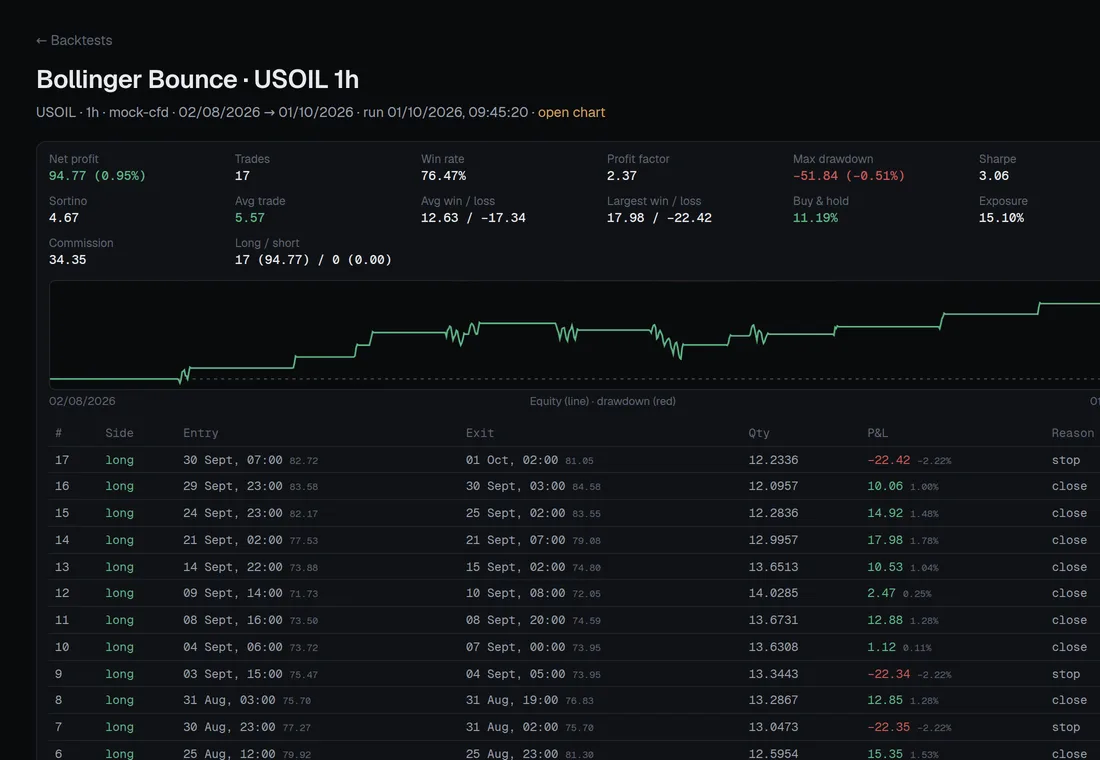
Task: Select Net profit value 94.77 (0.95%)
Action: click(97, 175)
